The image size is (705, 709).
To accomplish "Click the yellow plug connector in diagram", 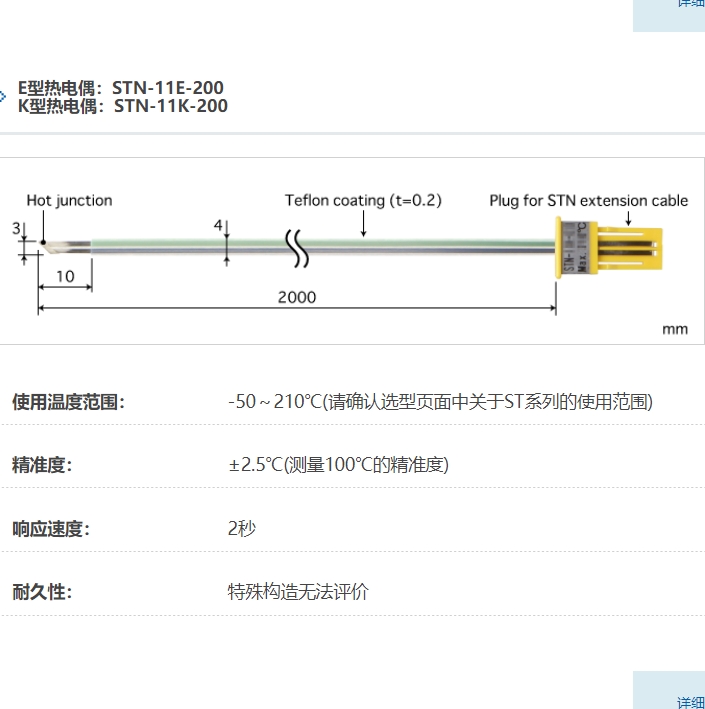I will point(609,247).
